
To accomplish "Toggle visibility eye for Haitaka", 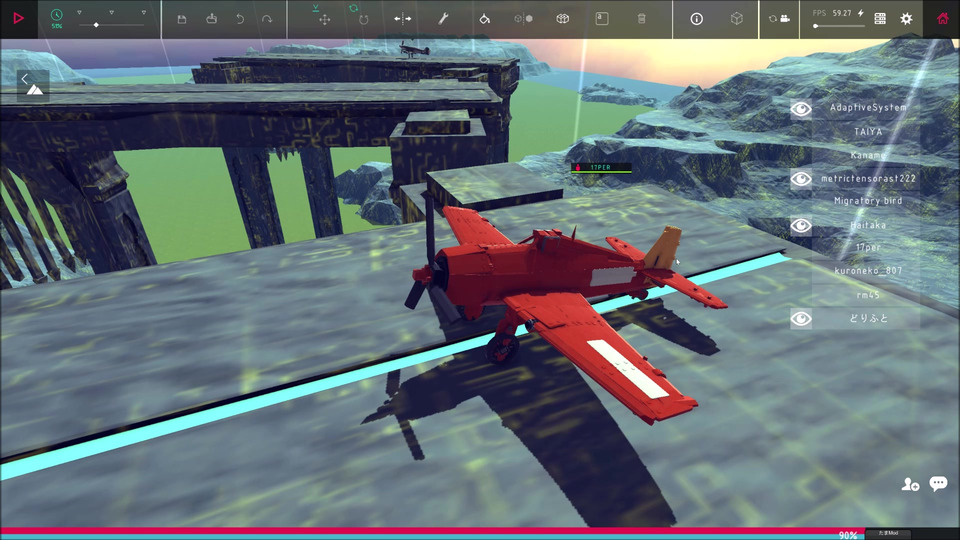I will pos(801,226).
